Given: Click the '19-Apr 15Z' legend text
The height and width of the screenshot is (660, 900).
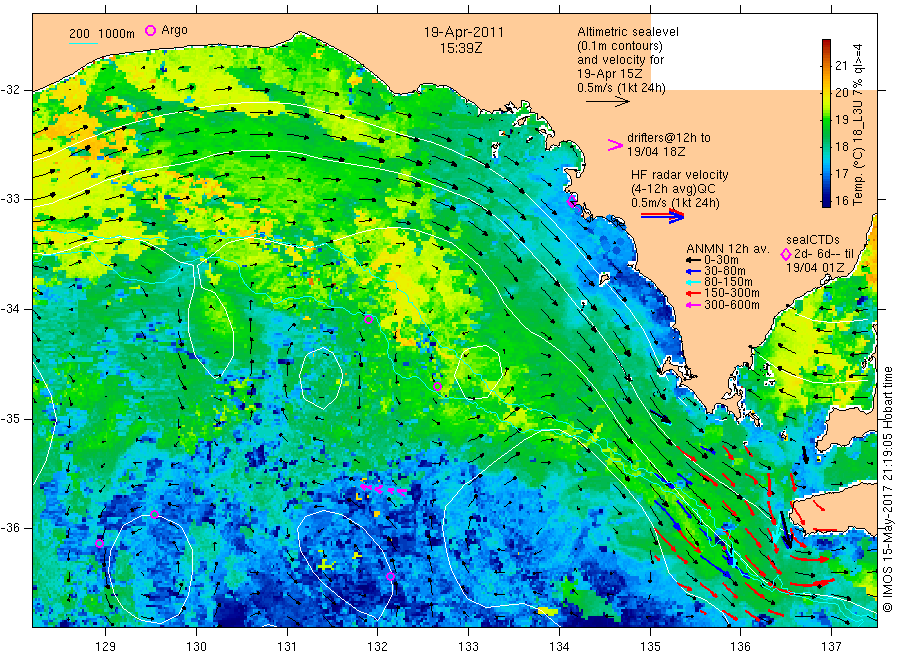Looking at the screenshot, I should coord(610,74).
